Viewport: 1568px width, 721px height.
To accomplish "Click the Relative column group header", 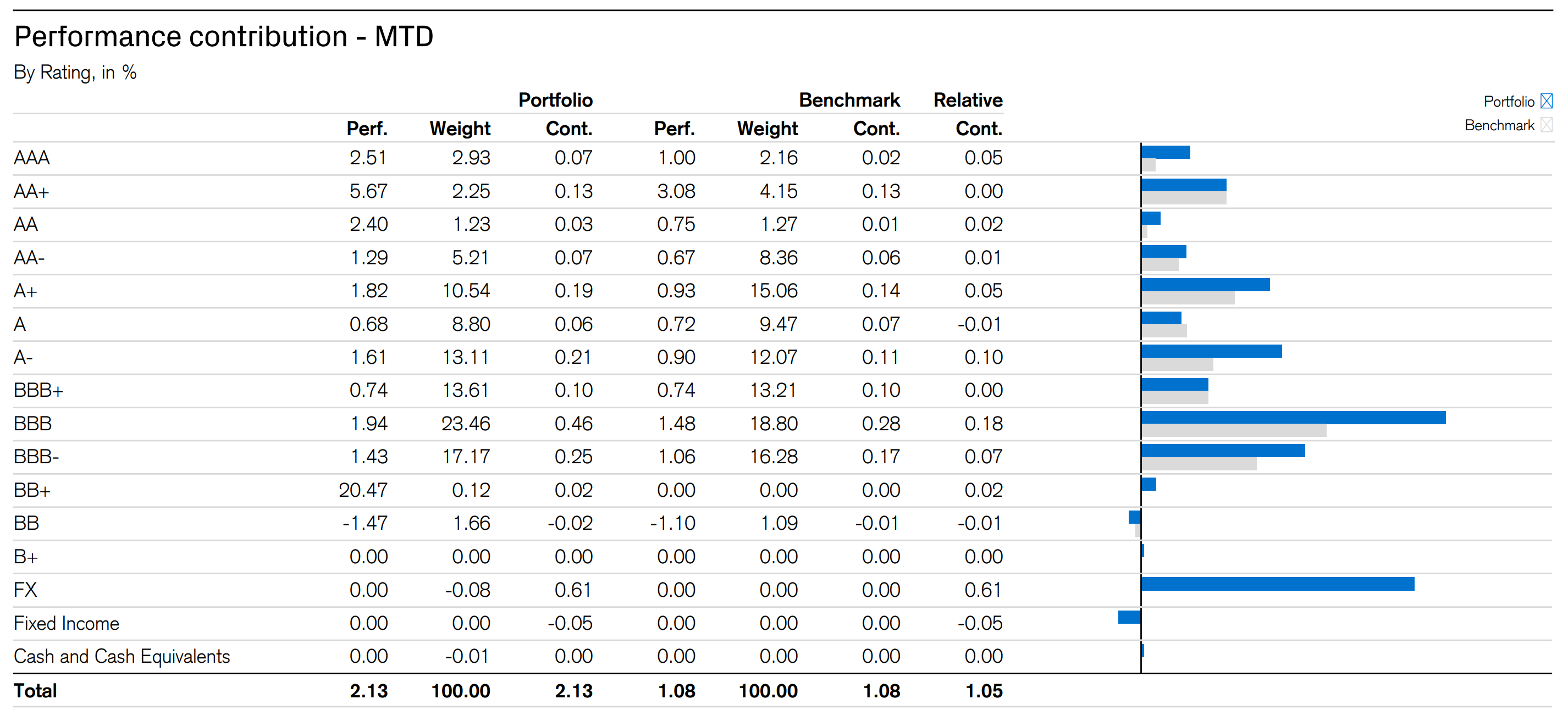I will coord(968,100).
